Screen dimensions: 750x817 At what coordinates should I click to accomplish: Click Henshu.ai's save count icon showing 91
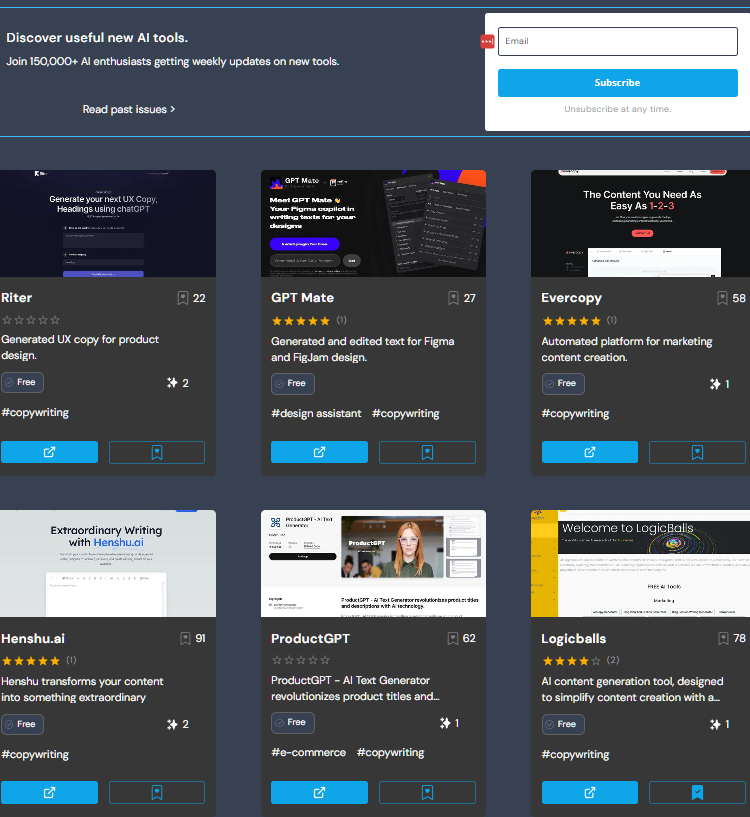185,638
